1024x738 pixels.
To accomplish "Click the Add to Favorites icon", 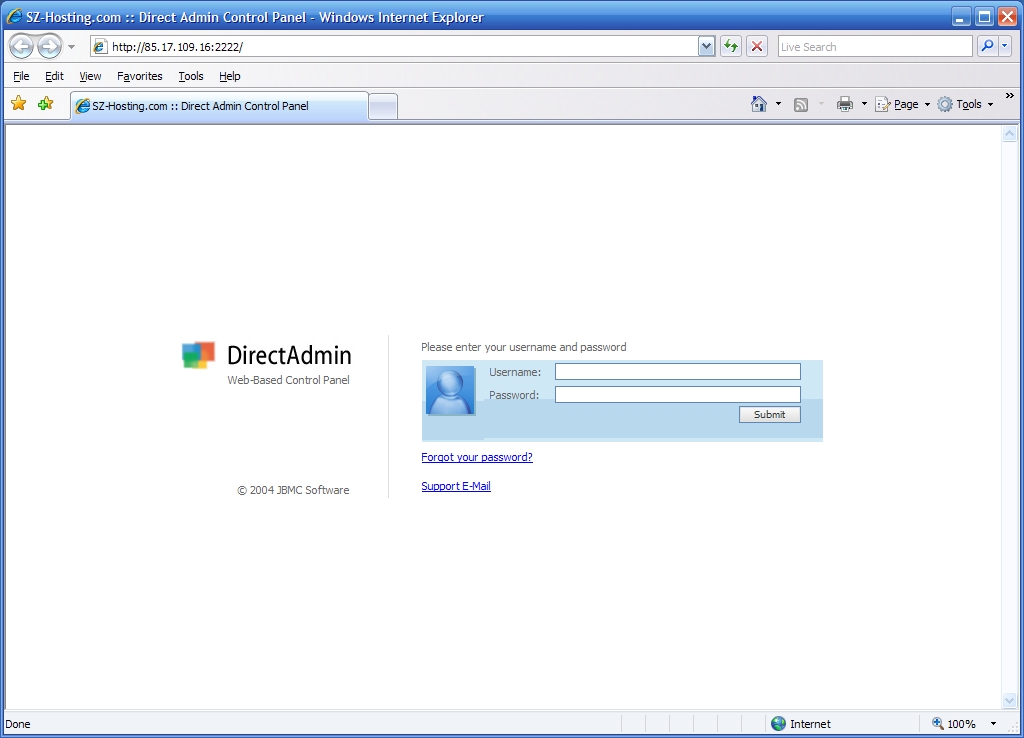I will 45,103.
